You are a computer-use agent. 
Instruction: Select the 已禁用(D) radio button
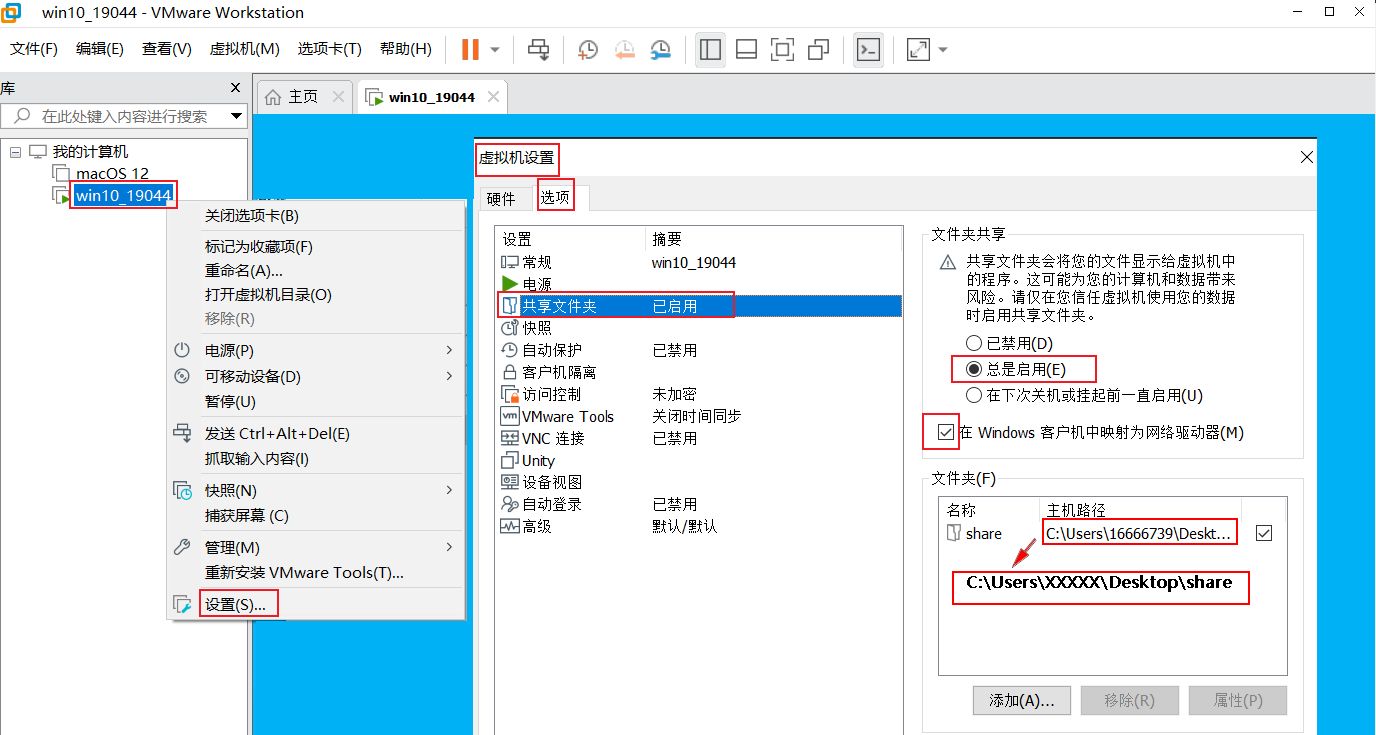pos(973,343)
